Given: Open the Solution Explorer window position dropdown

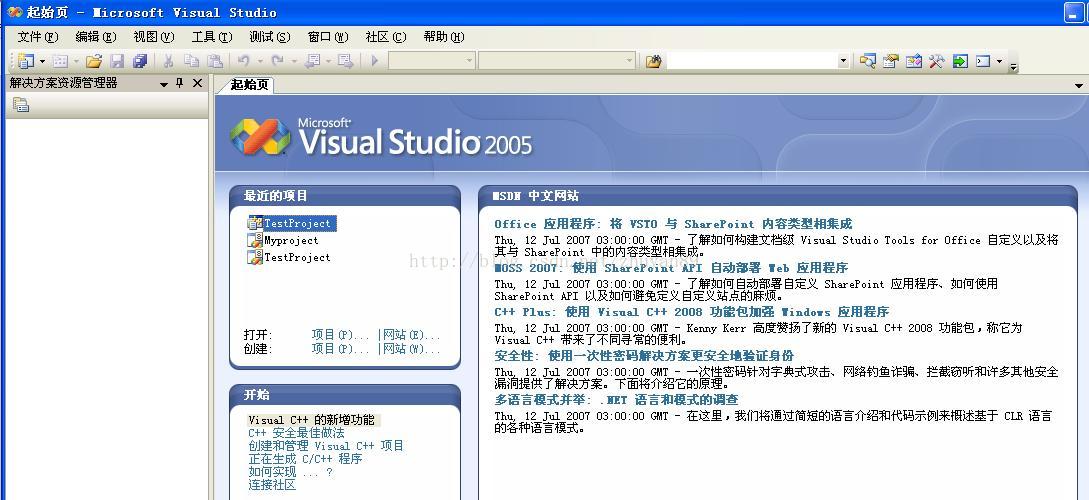Looking at the screenshot, I should pos(165,84).
